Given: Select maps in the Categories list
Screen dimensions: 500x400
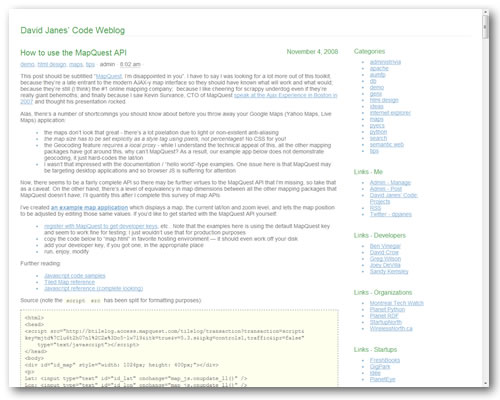Looking at the screenshot, I should point(377,119).
